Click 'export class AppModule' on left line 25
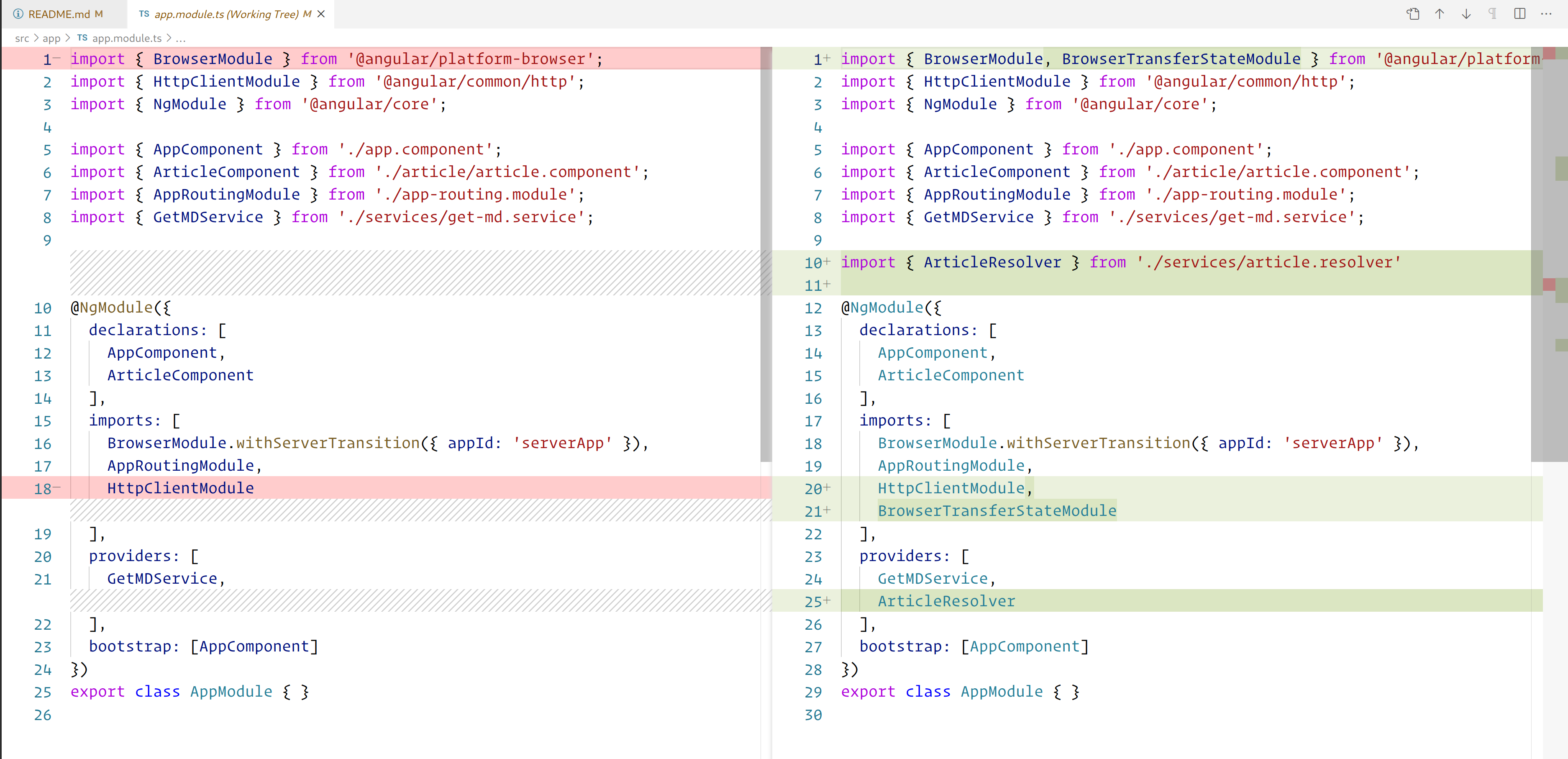Image resolution: width=1568 pixels, height=759 pixels. (189, 692)
